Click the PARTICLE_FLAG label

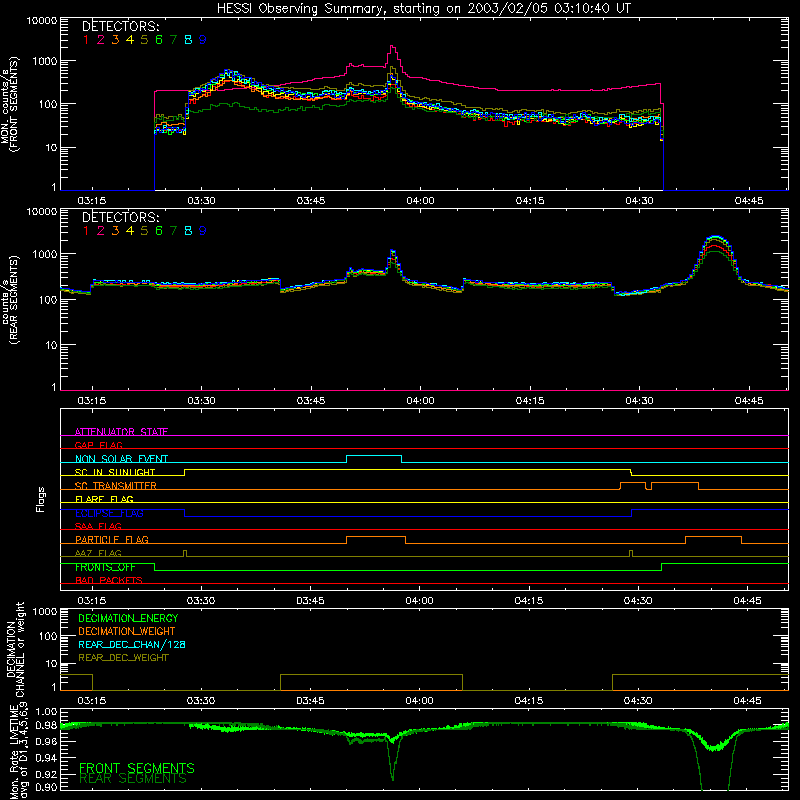click(112, 539)
